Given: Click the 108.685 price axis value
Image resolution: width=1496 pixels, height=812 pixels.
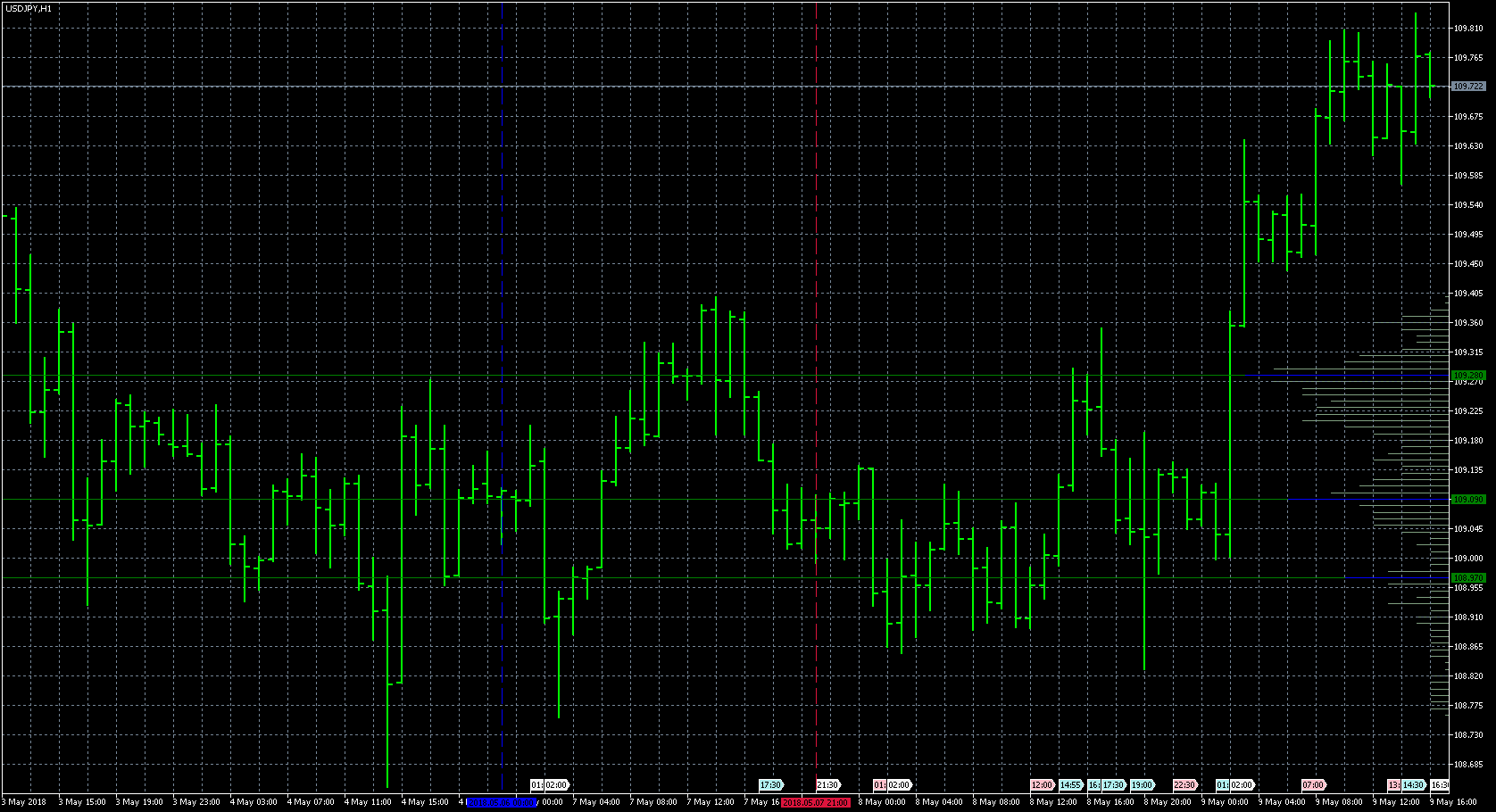Looking at the screenshot, I should (x=1468, y=765).
